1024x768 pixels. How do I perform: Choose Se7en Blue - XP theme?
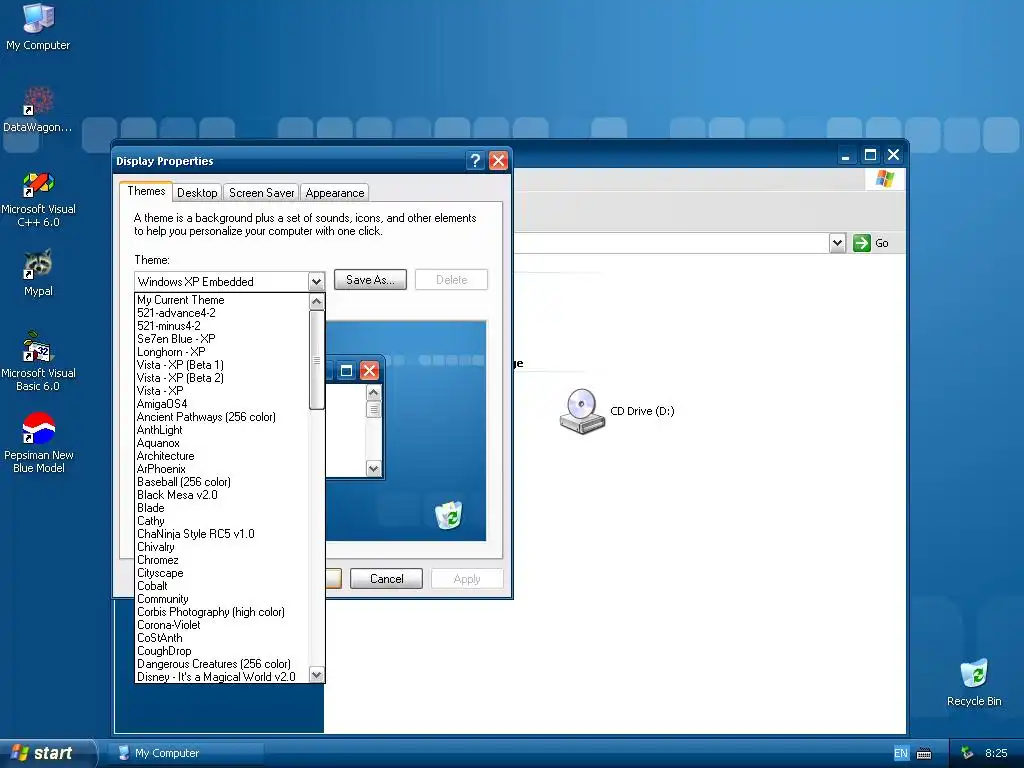tap(222, 339)
